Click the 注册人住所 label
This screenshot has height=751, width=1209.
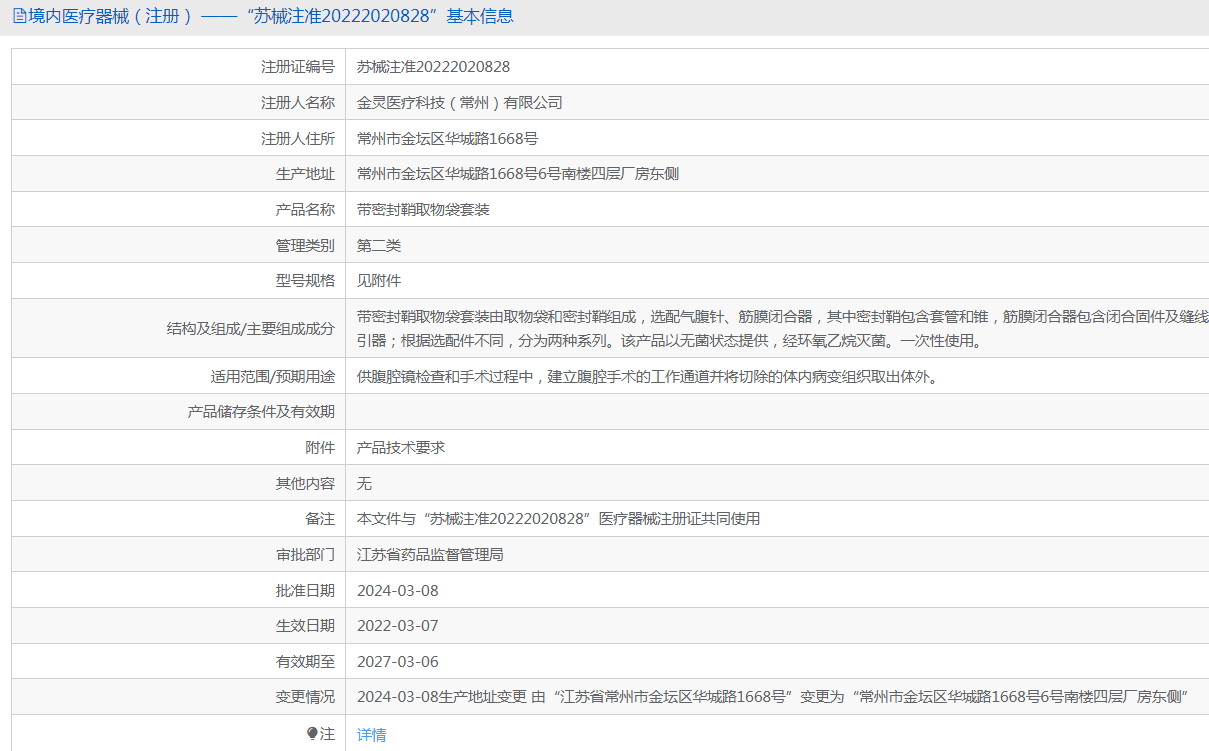pyautogui.click(x=298, y=138)
